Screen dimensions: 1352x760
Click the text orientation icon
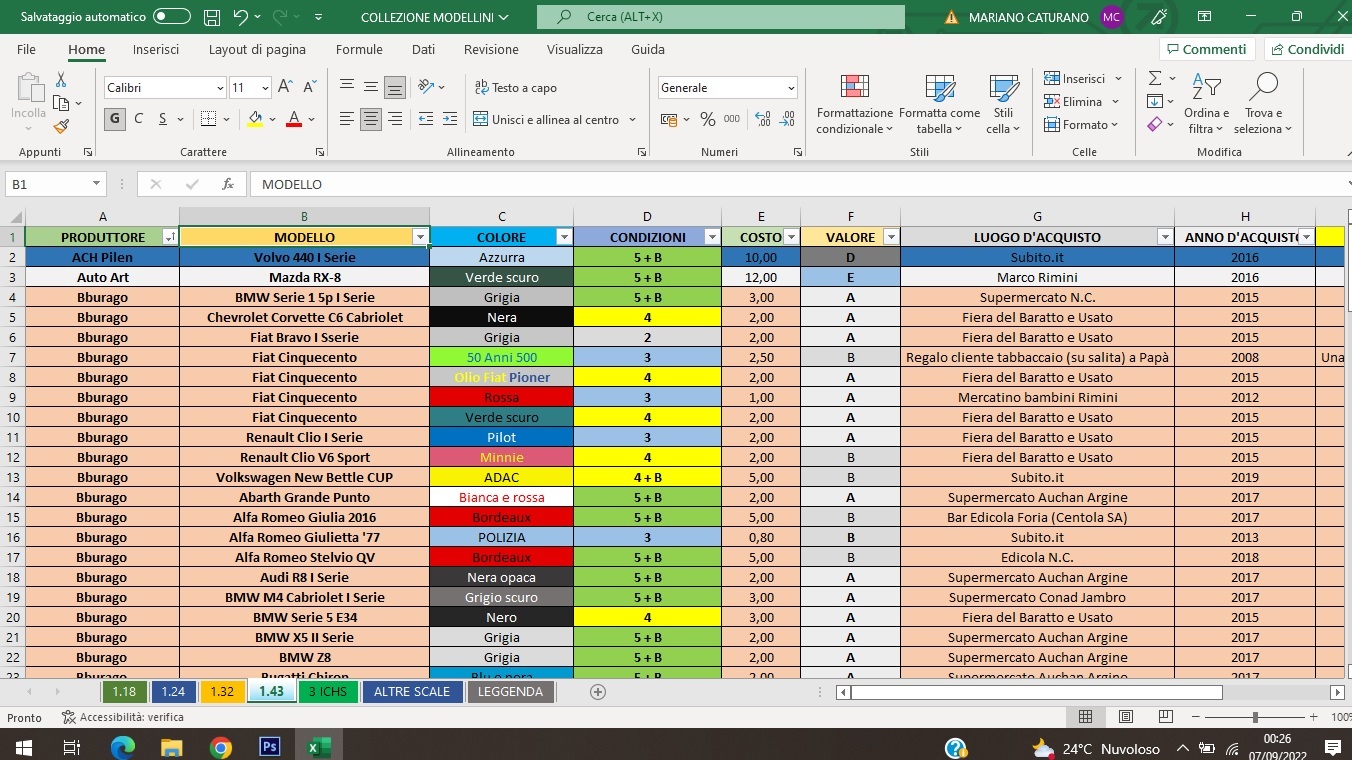pyautogui.click(x=426, y=87)
